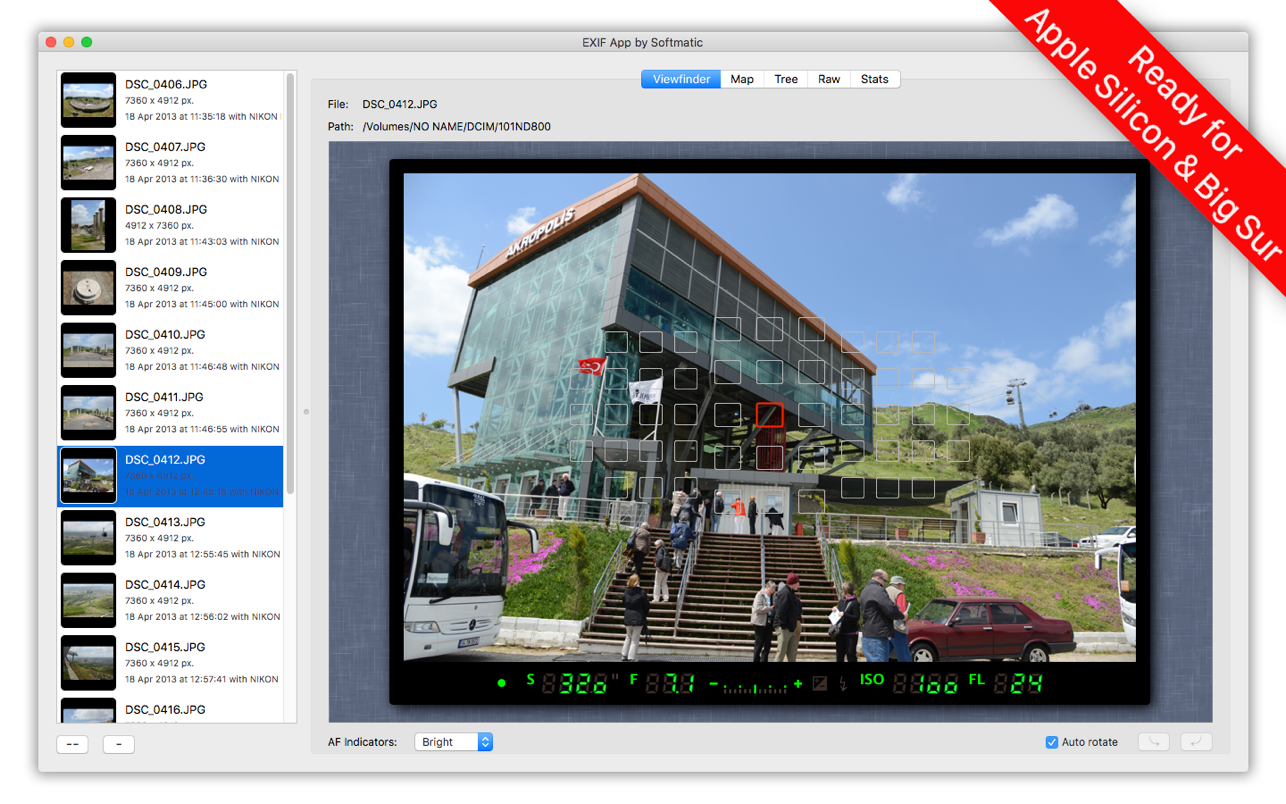Screen dimensions: 1286x804
Task: Switch to the Tree tab
Action: (x=786, y=79)
